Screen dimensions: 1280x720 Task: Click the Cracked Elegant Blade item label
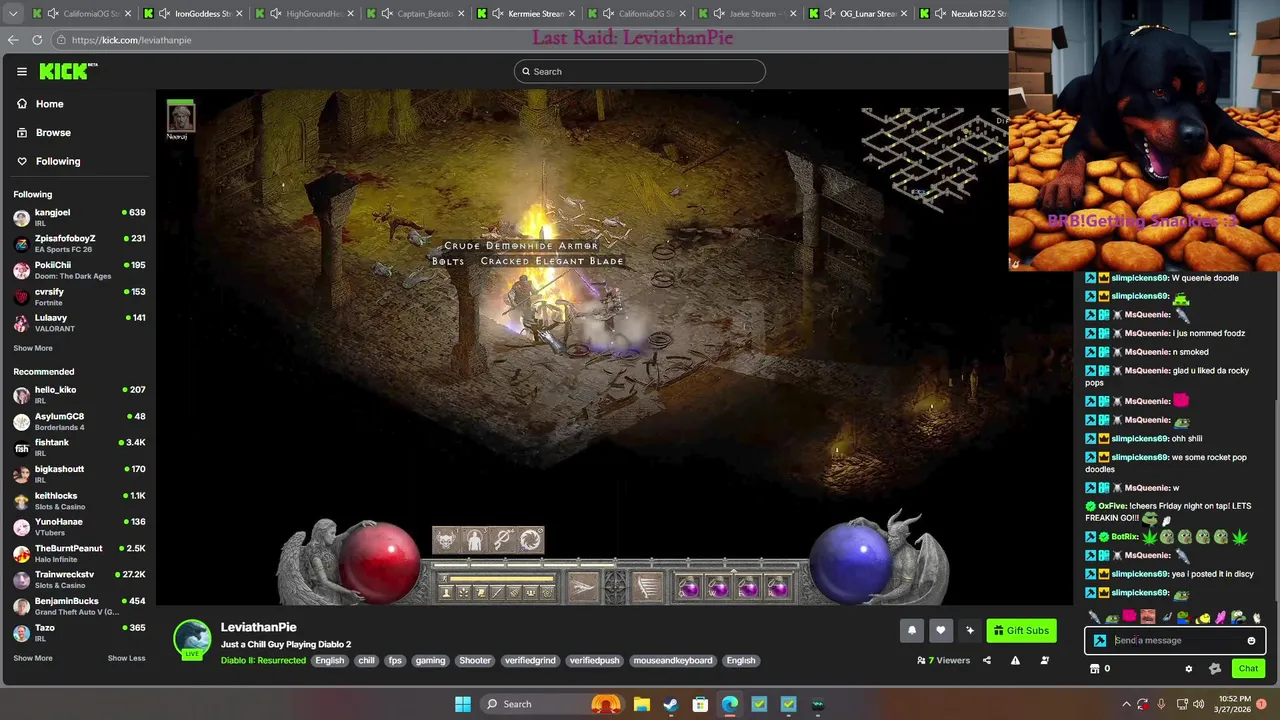(x=552, y=261)
